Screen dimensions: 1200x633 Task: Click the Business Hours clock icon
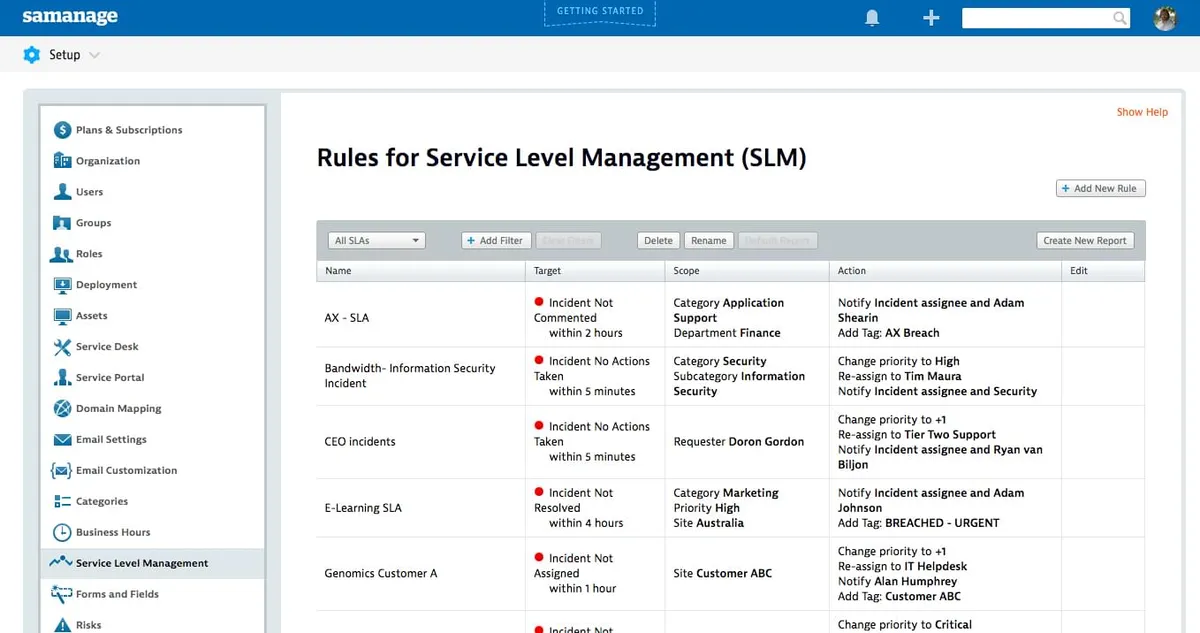tap(62, 533)
